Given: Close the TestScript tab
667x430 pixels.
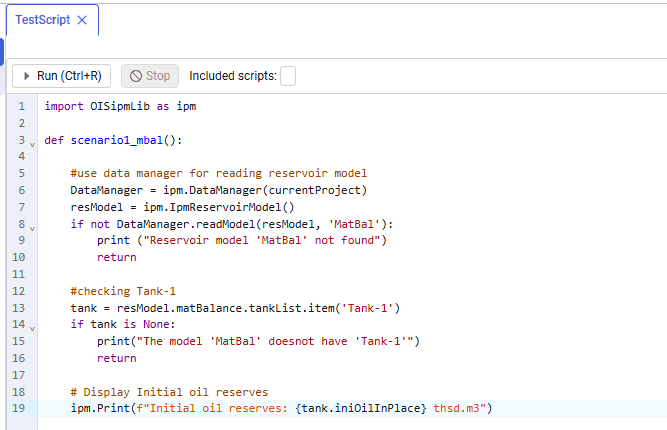Looking at the screenshot, I should (x=82, y=20).
